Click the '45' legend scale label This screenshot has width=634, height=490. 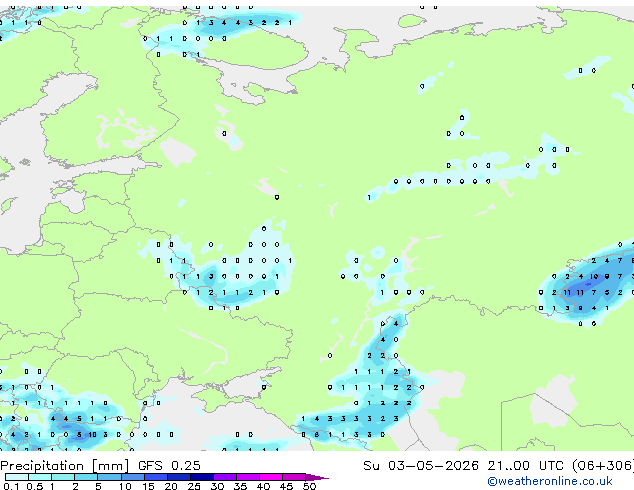point(286,486)
